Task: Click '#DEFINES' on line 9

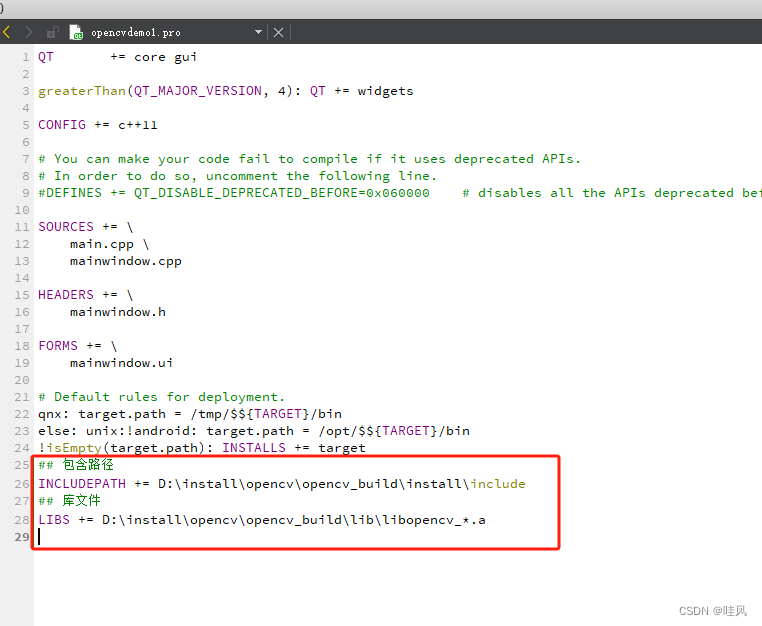Action: tap(70, 193)
